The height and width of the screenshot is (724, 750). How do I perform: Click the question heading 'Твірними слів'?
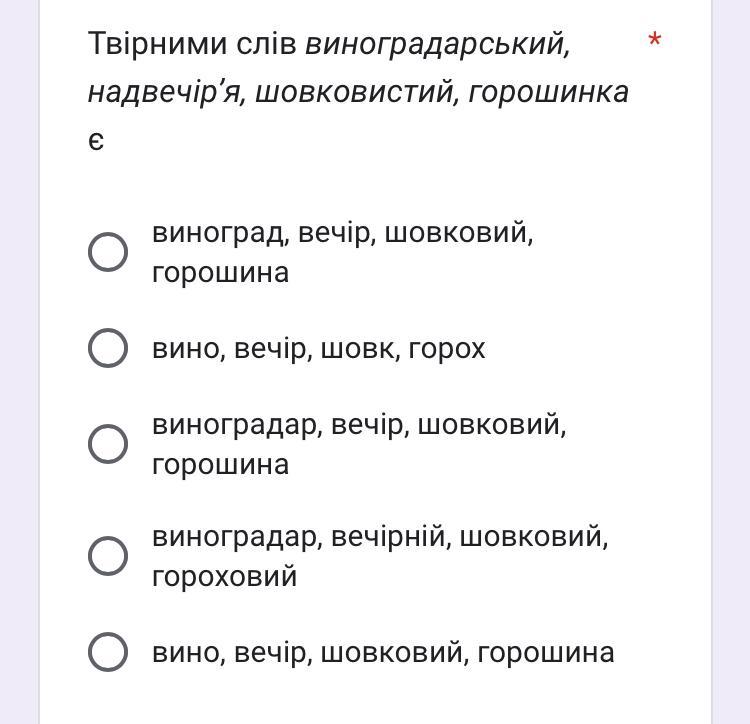click(192, 43)
